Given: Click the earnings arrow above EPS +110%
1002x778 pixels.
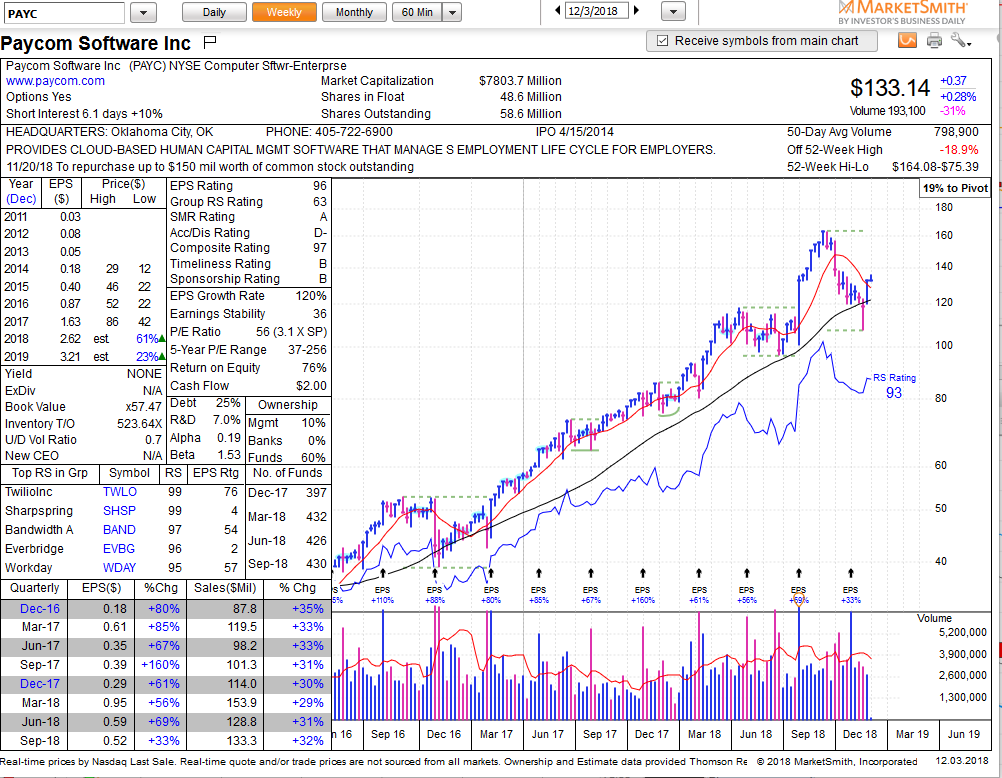Looking at the screenshot, I should pyautogui.click(x=383, y=573).
